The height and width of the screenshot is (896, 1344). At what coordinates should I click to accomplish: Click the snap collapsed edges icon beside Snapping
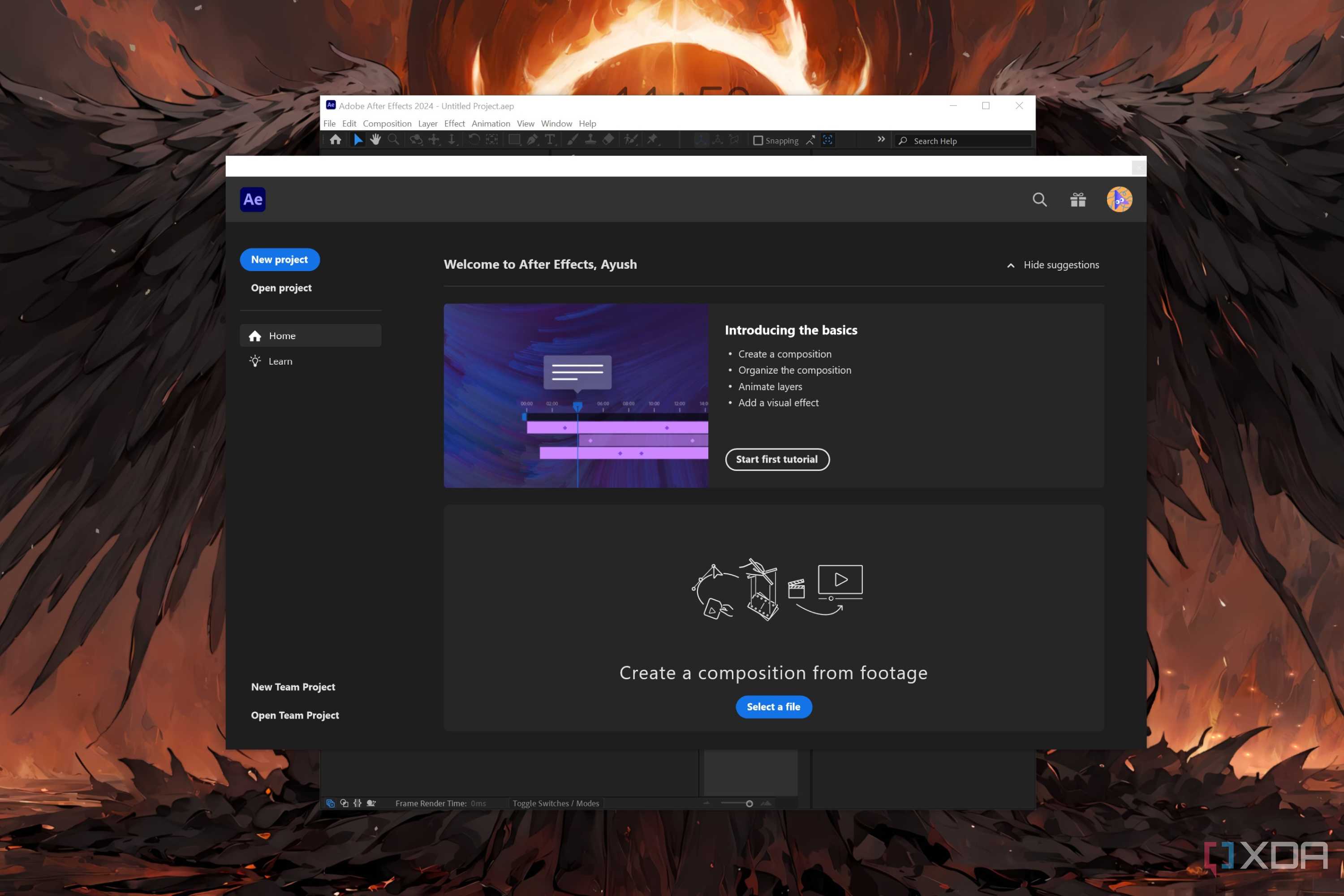810,141
